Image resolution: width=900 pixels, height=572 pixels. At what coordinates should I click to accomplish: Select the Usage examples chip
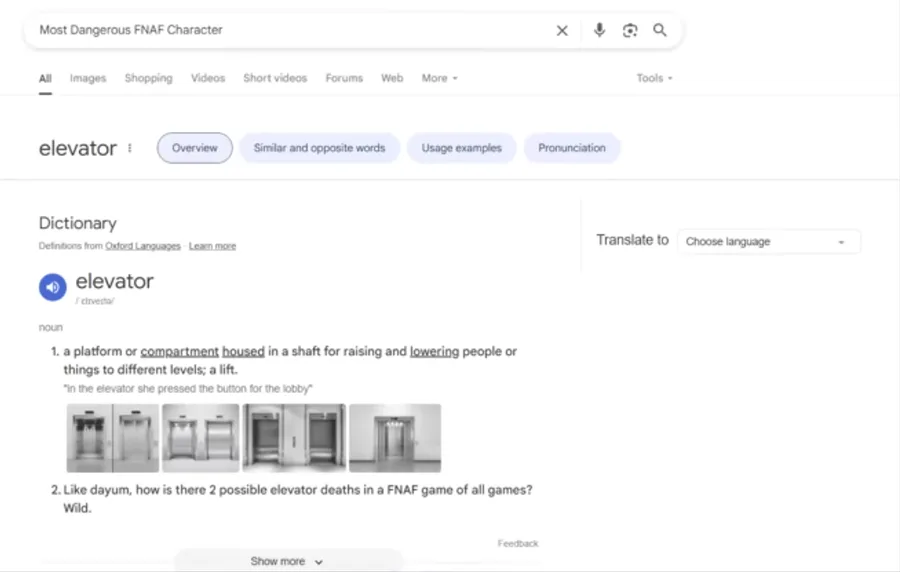tap(461, 148)
